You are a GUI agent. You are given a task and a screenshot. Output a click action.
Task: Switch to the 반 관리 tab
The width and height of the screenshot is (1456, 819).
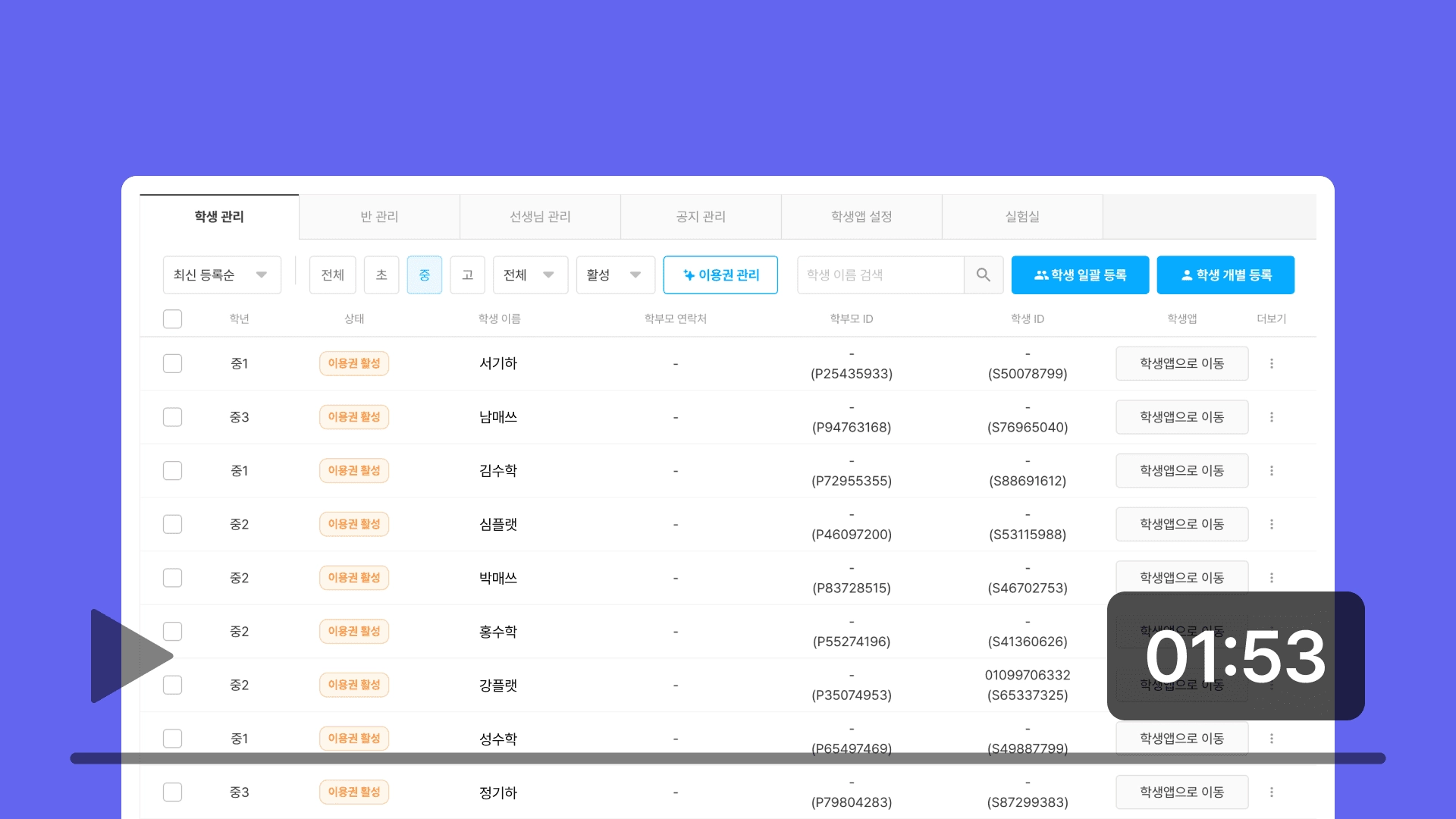[379, 217]
